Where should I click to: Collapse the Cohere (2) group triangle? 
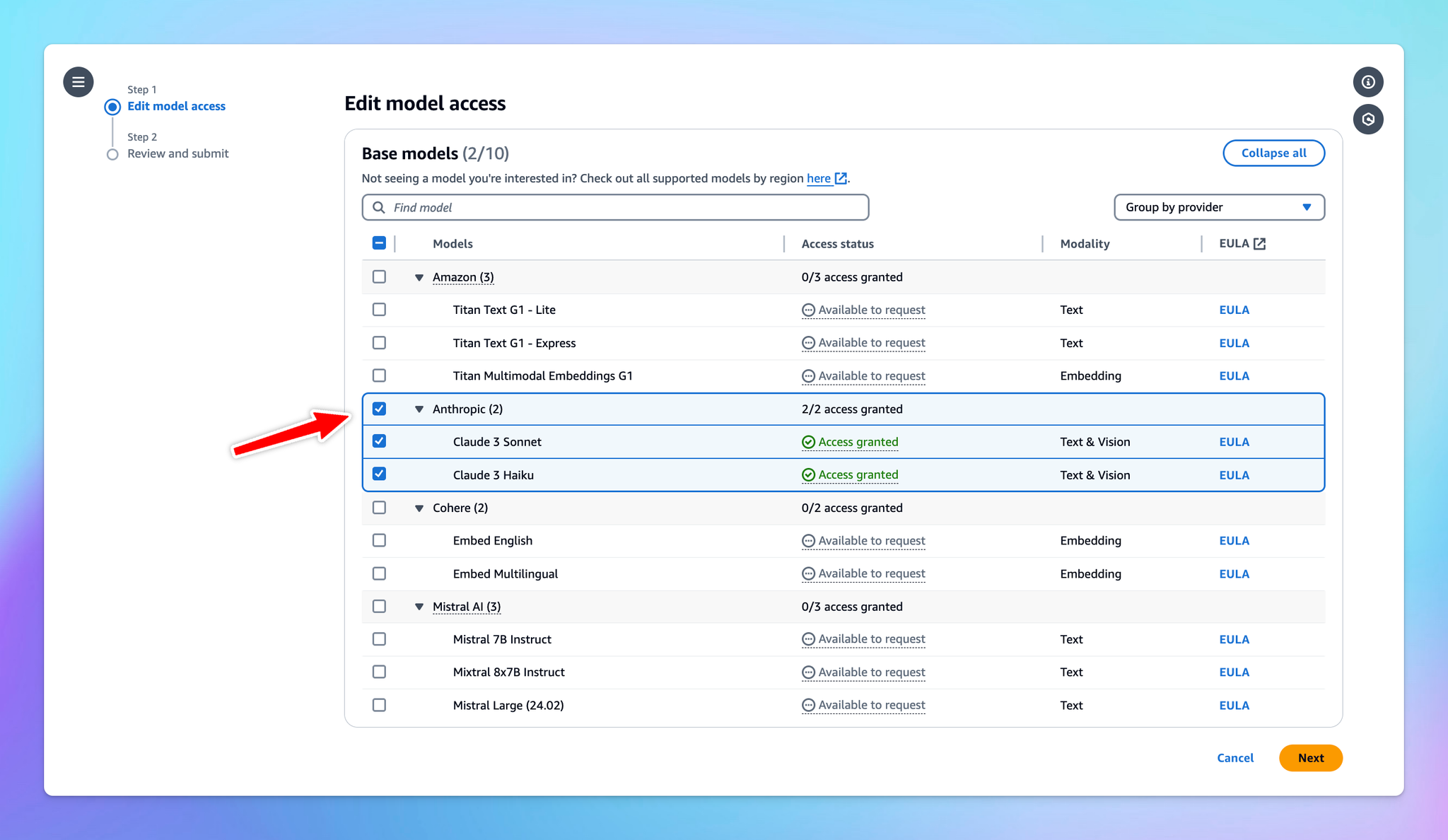pos(419,508)
